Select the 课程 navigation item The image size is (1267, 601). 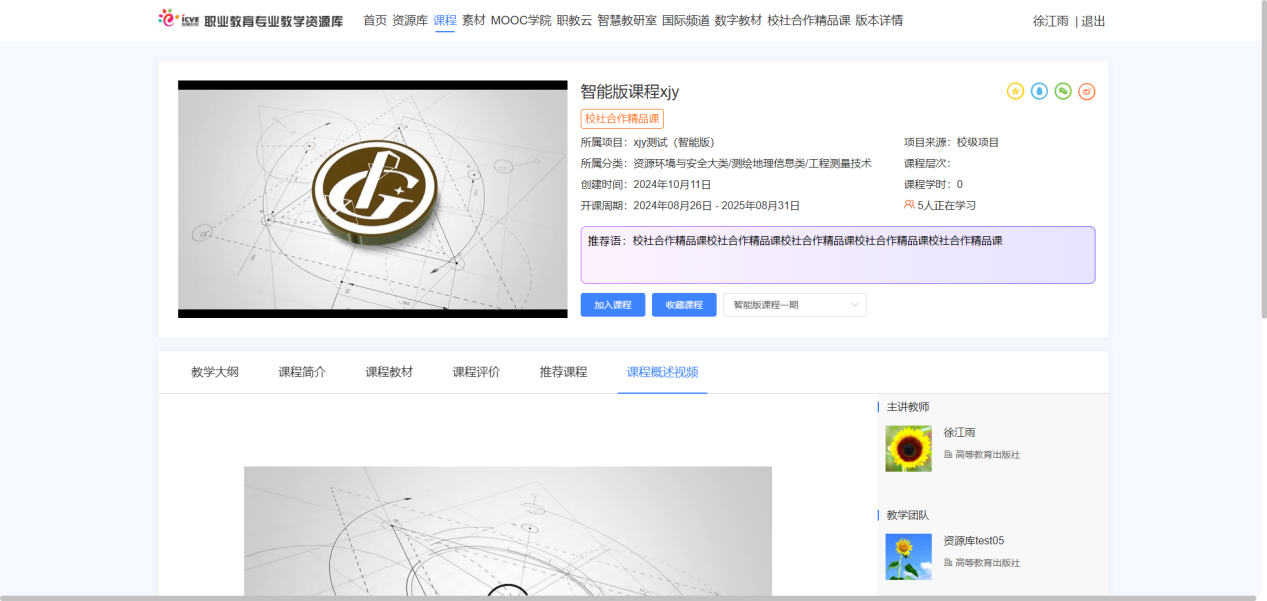[x=445, y=20]
